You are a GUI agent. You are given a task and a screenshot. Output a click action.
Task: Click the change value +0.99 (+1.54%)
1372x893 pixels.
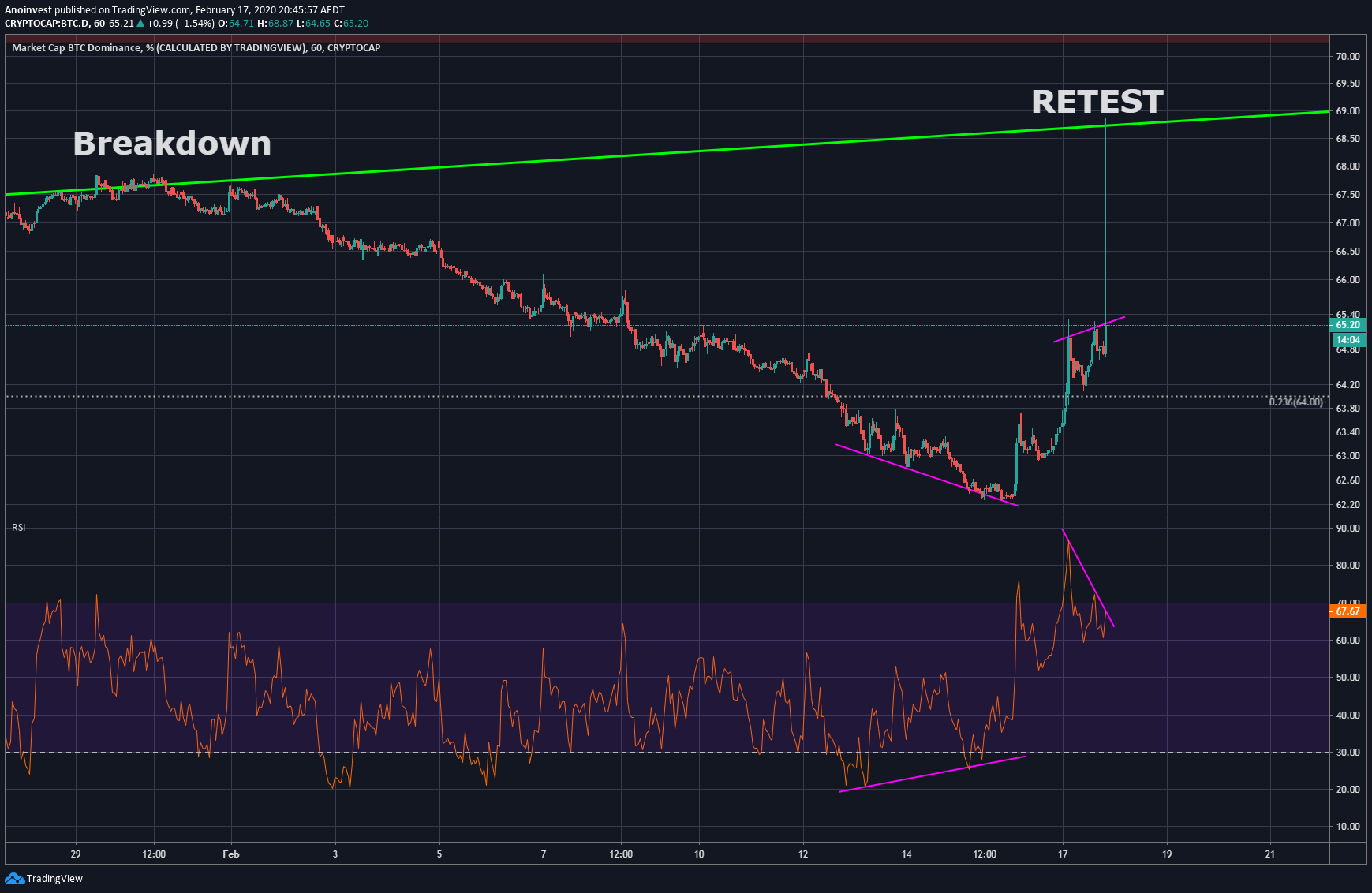[181, 24]
